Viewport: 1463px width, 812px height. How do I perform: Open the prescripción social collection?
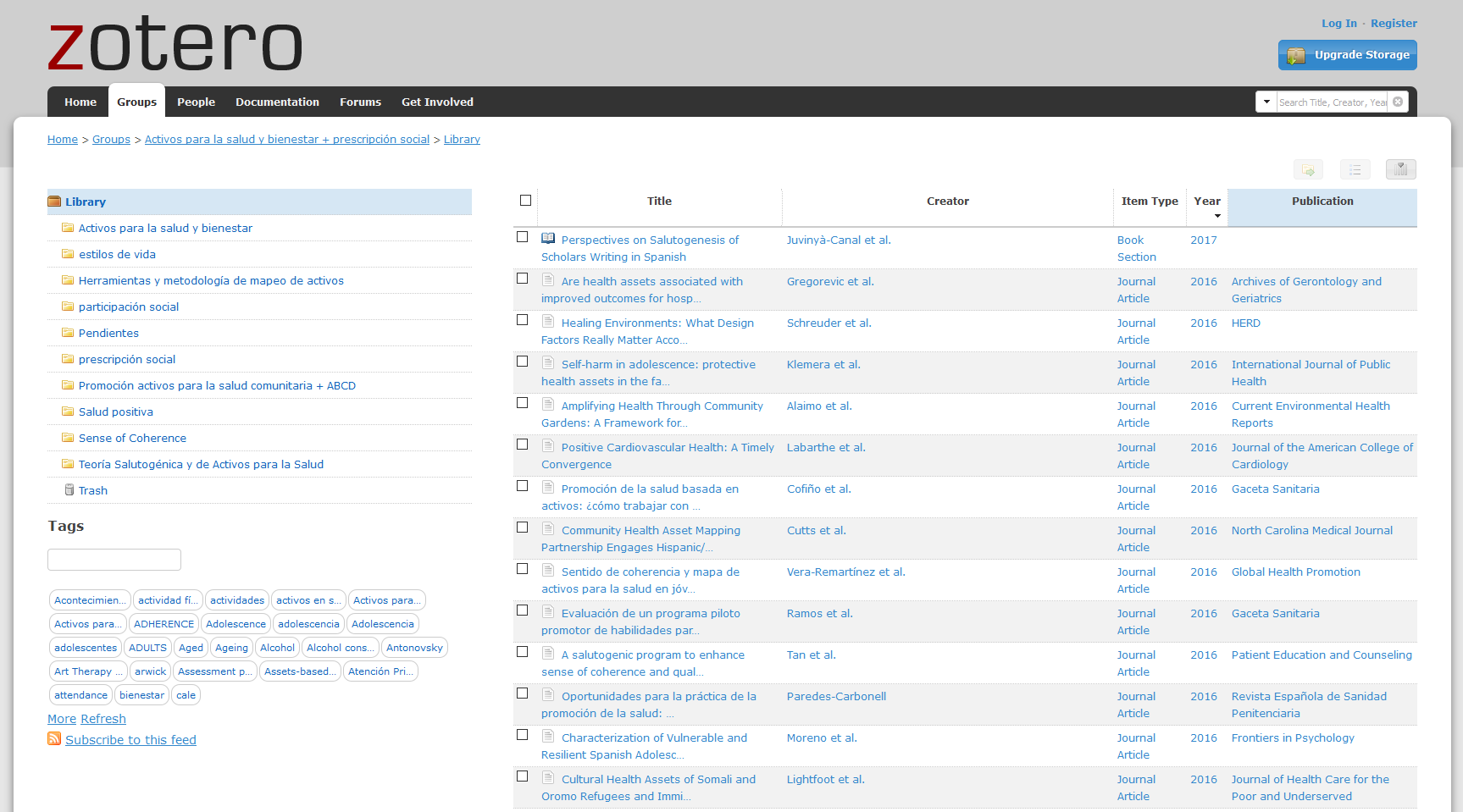[x=127, y=359]
